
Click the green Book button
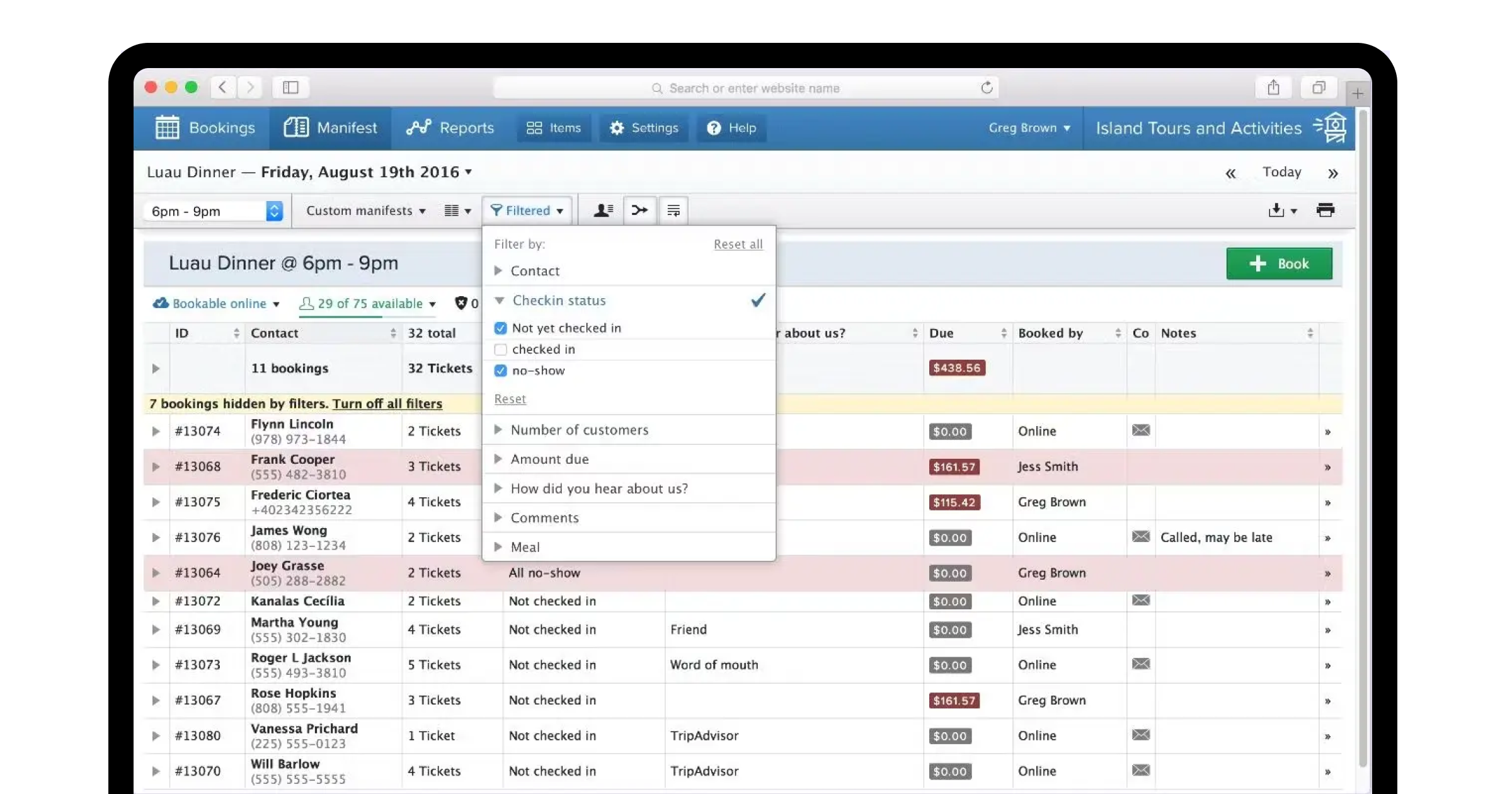1279,263
